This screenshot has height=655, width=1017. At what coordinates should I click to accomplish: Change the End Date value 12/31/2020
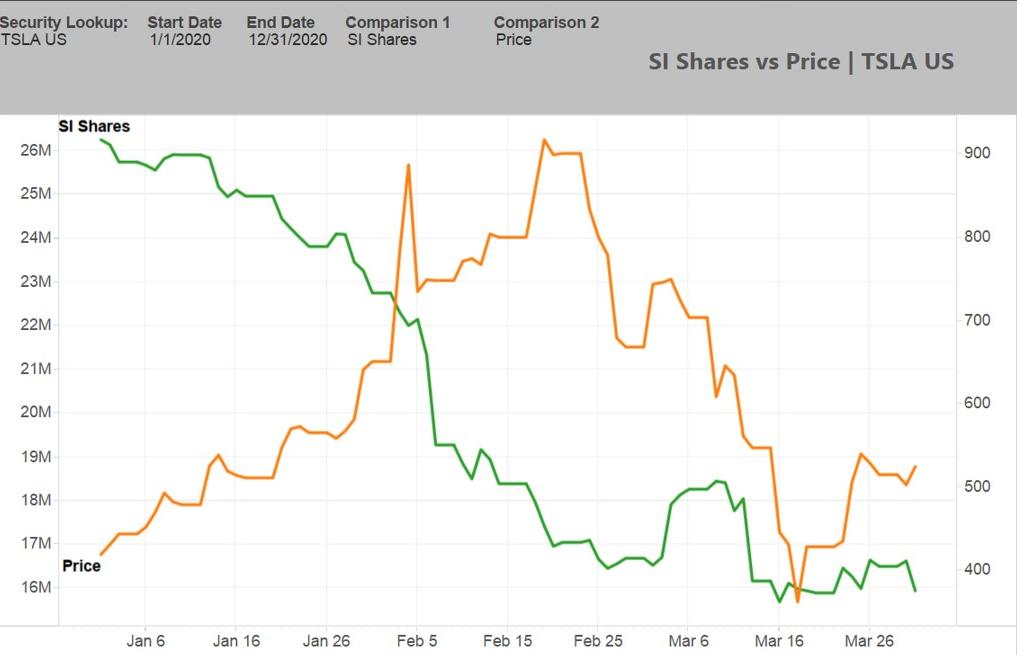click(x=287, y=40)
